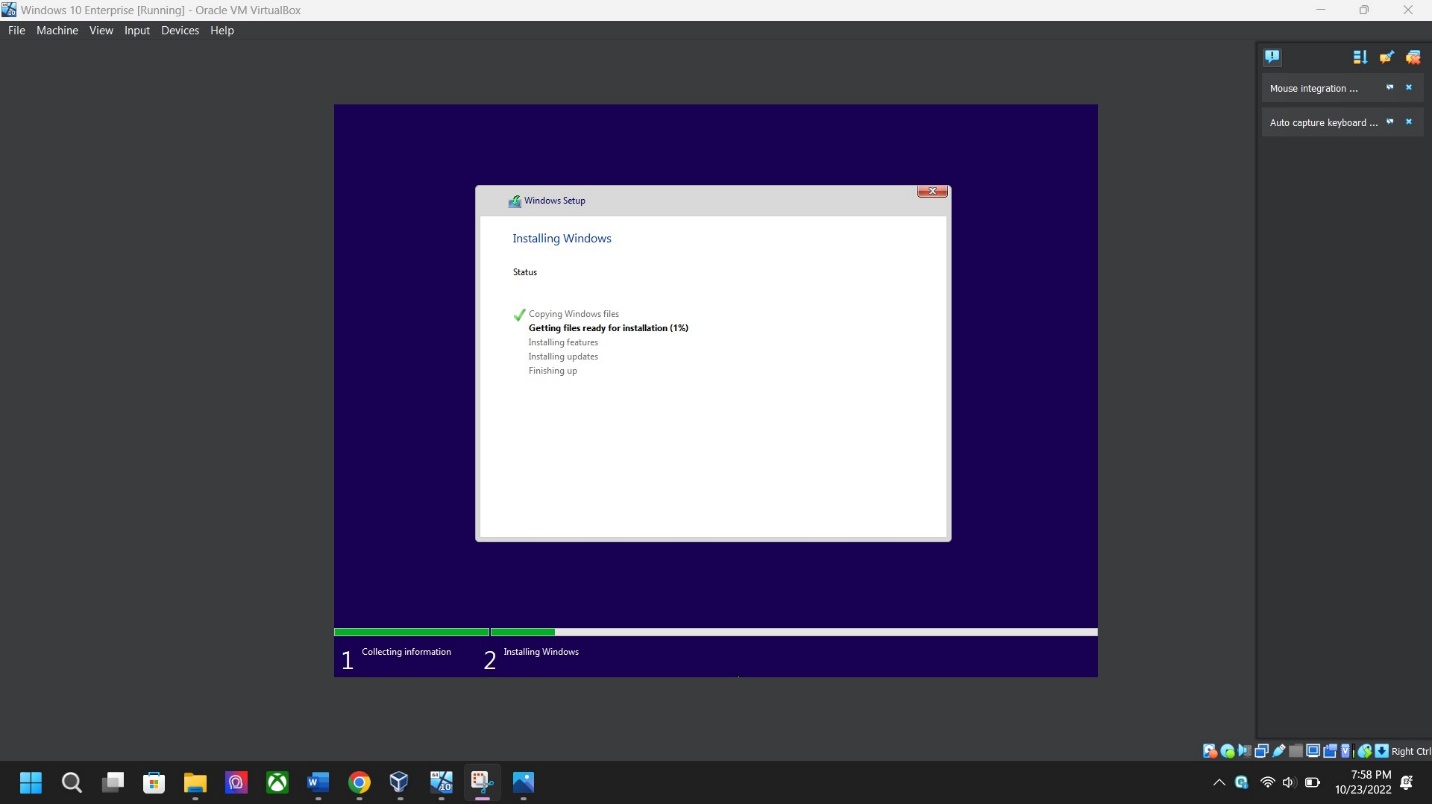Click the hard disk activity status icon

click(x=1210, y=751)
